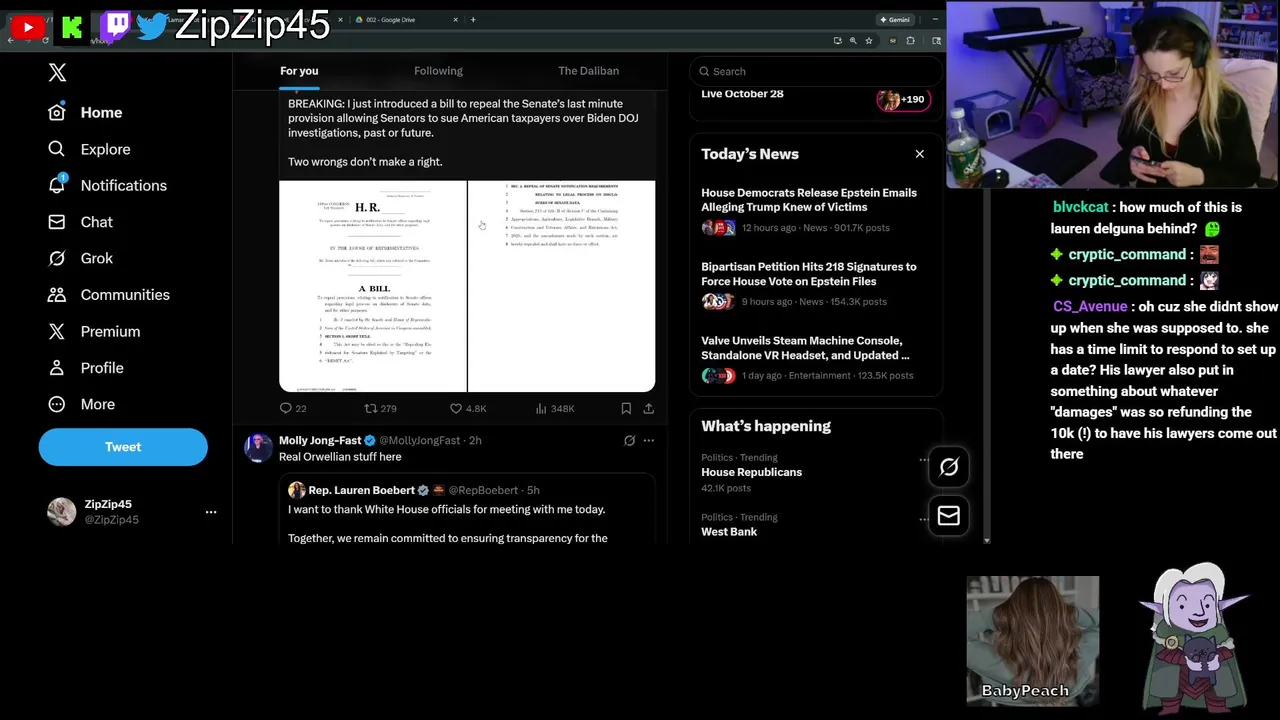Click the blue Tweet button
The height and width of the screenshot is (720, 1280).
(123, 447)
